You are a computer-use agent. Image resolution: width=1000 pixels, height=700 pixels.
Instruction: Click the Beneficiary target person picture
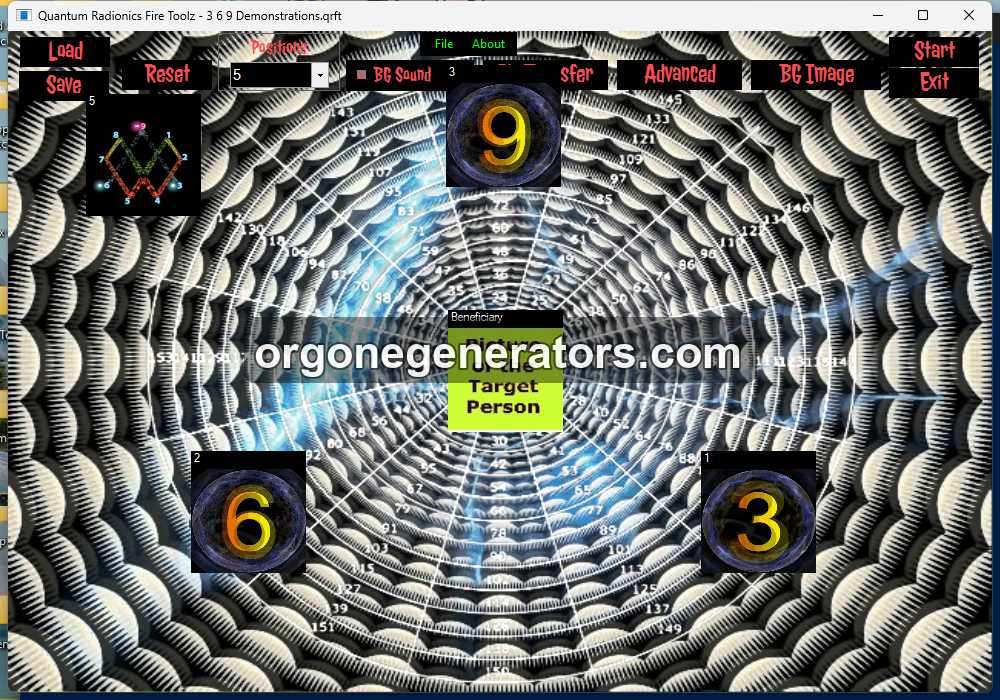505,379
